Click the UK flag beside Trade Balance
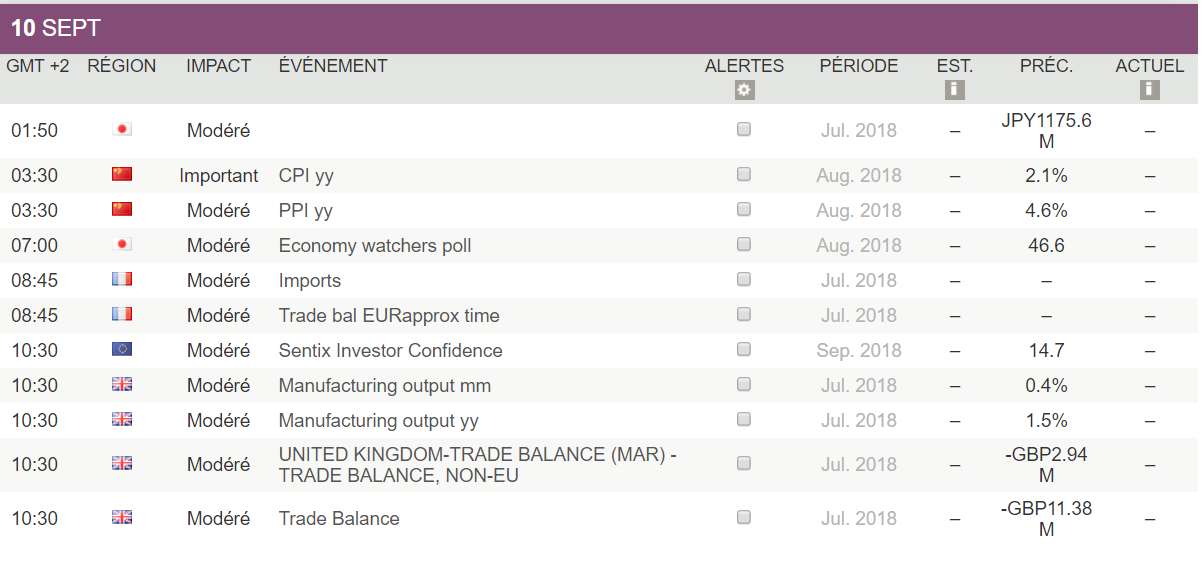The image size is (1201, 561). tap(122, 518)
